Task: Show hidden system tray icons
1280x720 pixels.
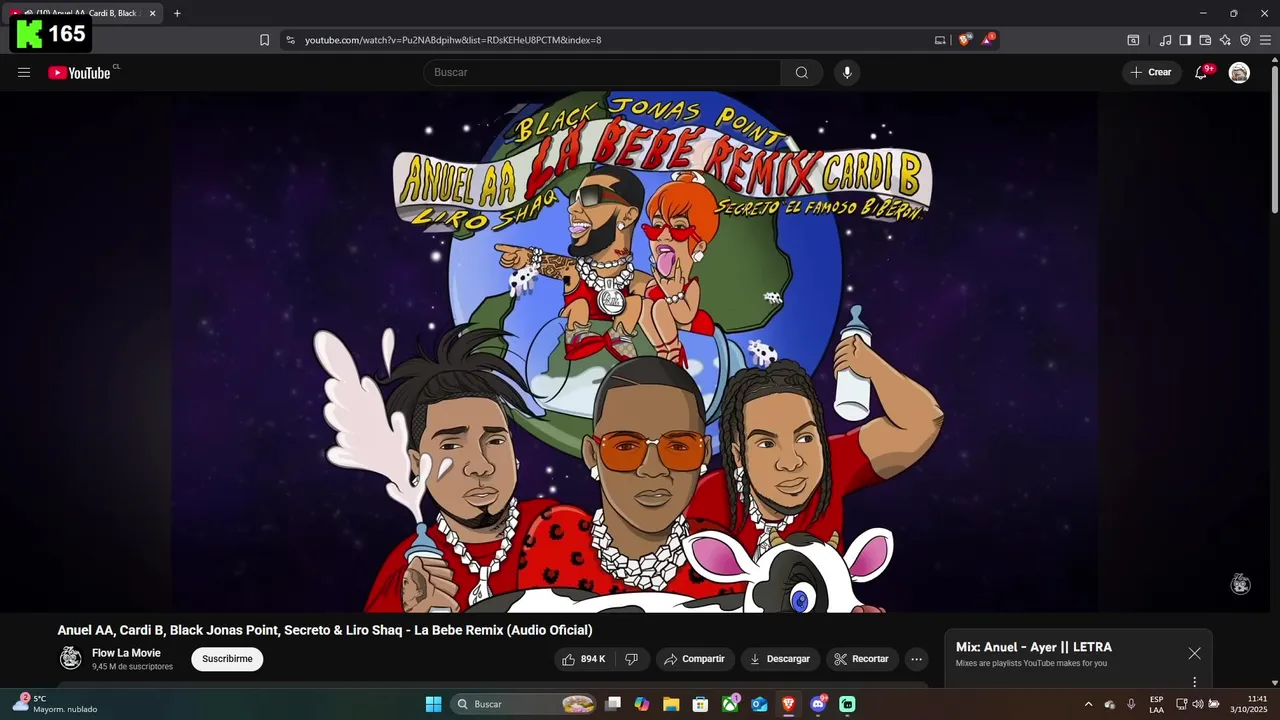Action: [1088, 704]
